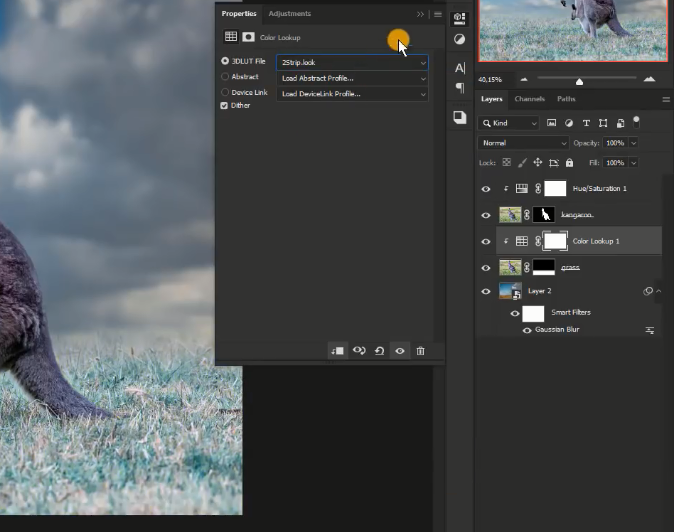Filter layers by type (T) icon

tap(585, 123)
